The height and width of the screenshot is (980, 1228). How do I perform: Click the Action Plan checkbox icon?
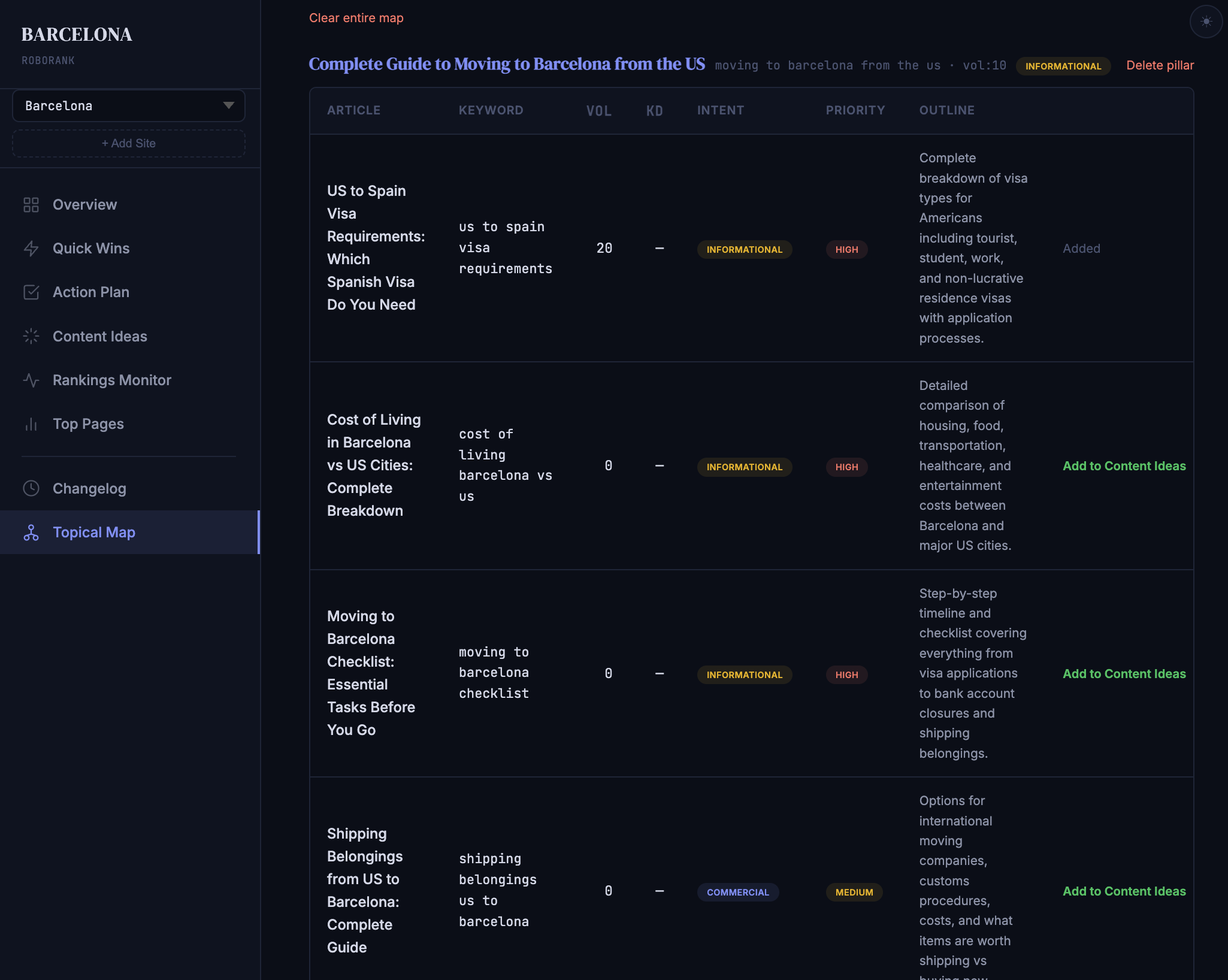point(31,292)
